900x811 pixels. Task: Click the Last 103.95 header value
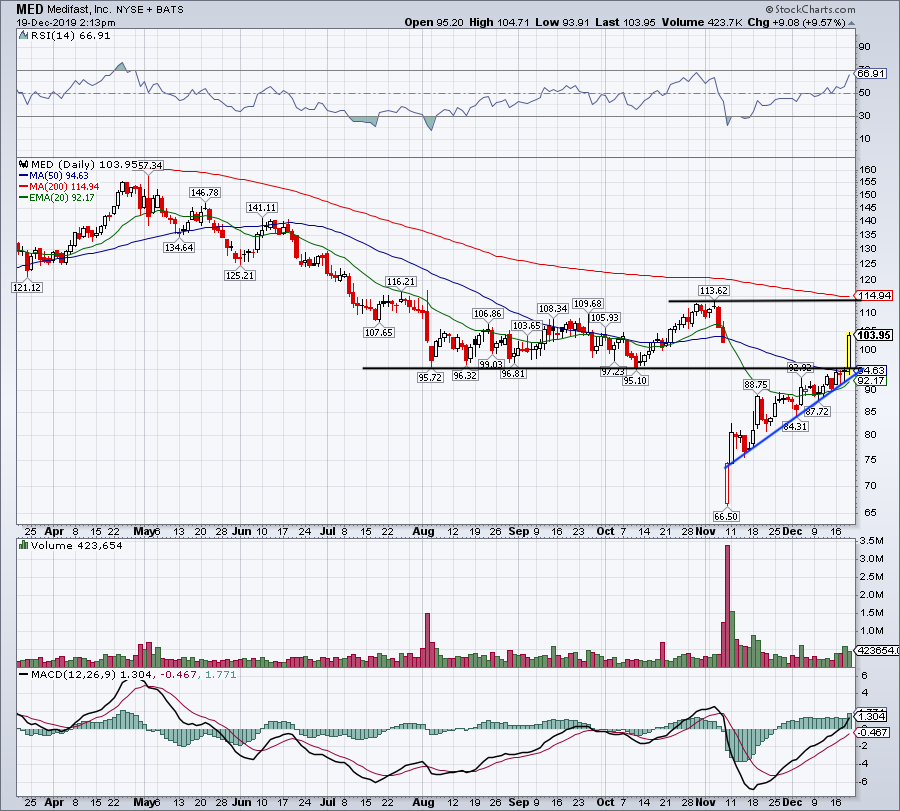(626, 22)
